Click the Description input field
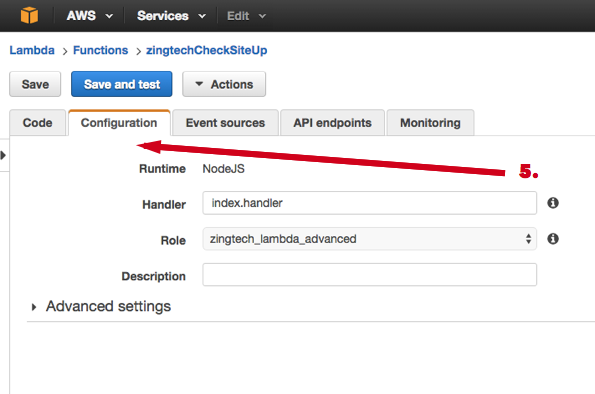595x394 pixels. click(370, 274)
